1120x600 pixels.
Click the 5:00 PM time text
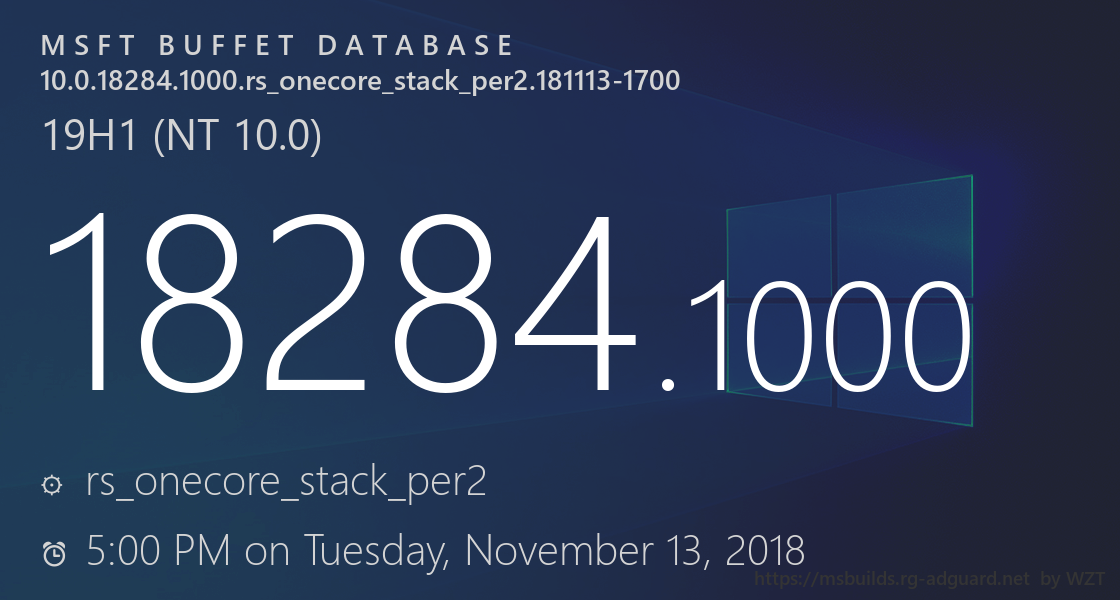click(x=159, y=550)
